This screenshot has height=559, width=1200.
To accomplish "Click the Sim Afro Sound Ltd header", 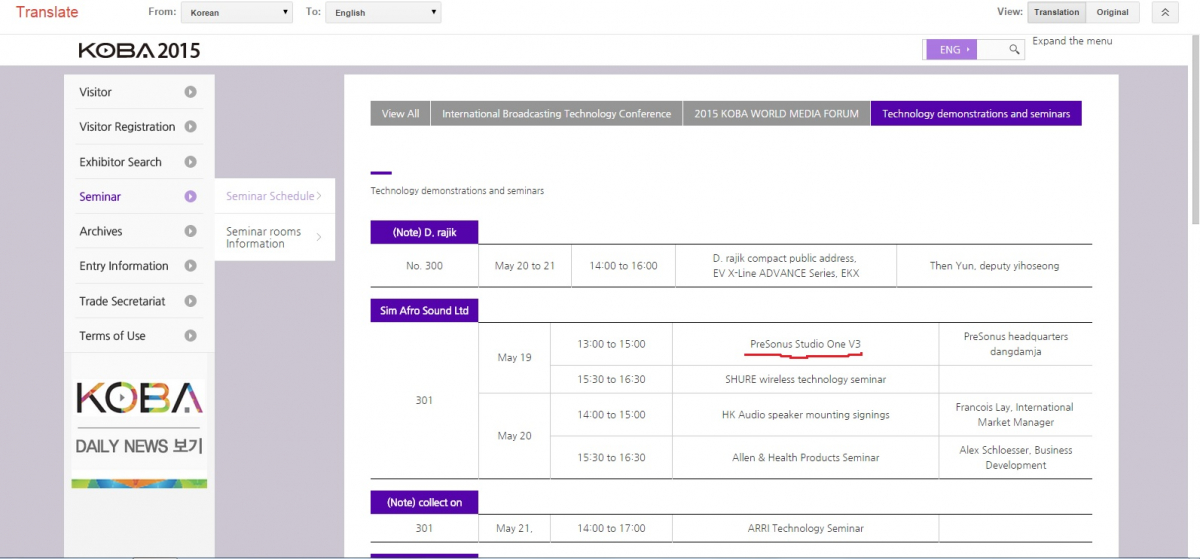I will (x=424, y=311).
